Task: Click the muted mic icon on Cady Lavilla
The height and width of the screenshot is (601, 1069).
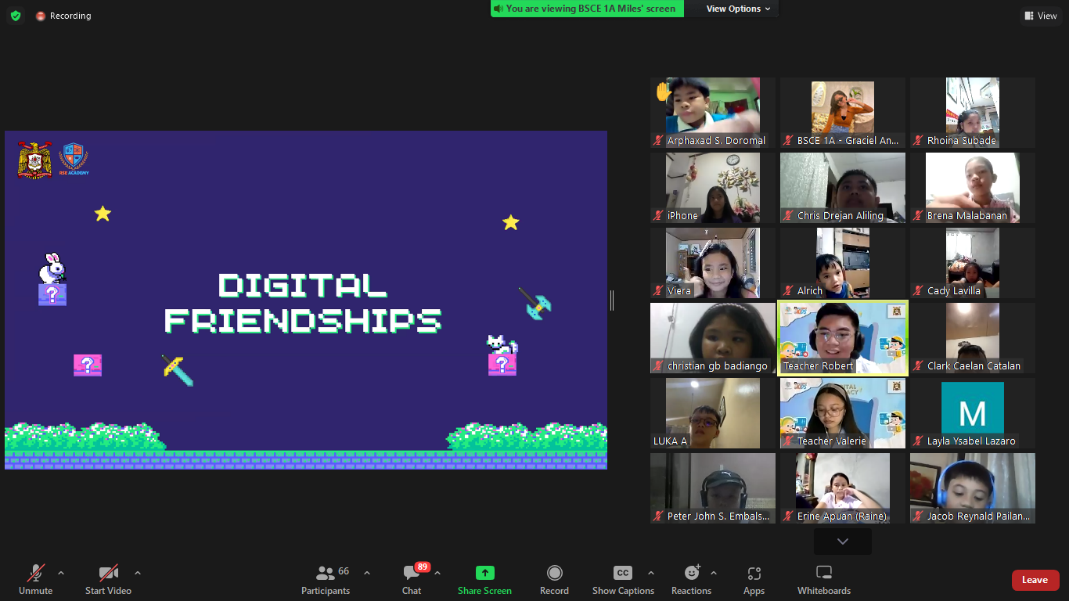Action: [x=918, y=291]
